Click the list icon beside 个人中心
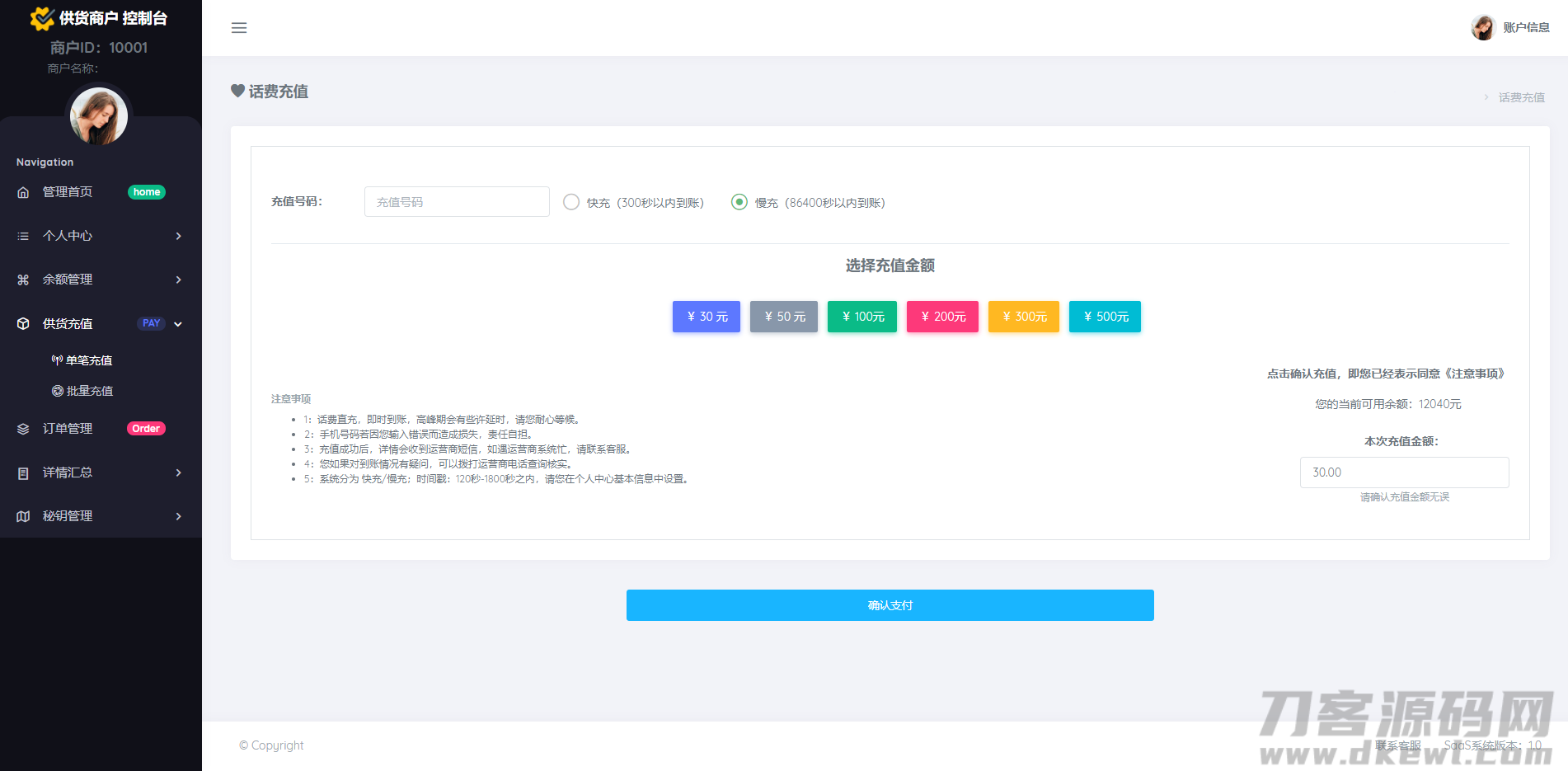This screenshot has height=771, width=1568. tap(23, 236)
